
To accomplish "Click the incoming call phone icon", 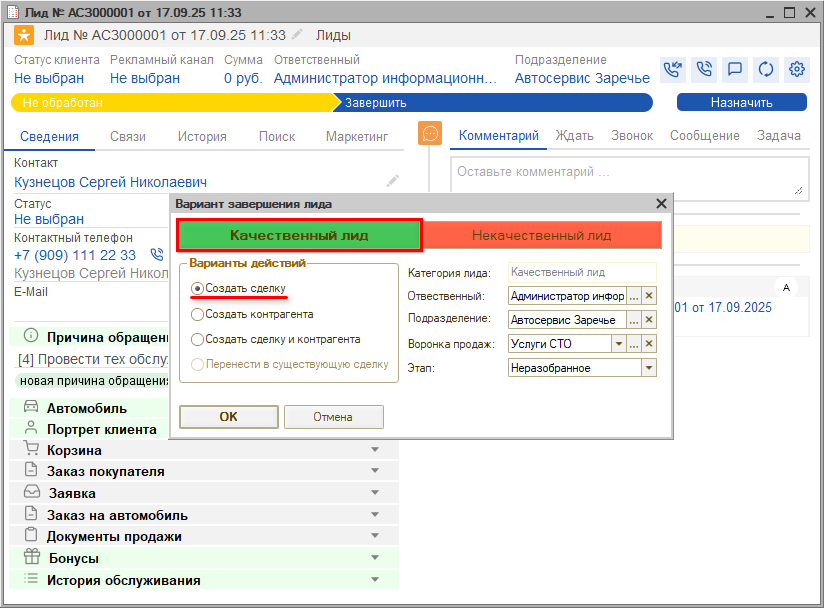I will point(673,69).
